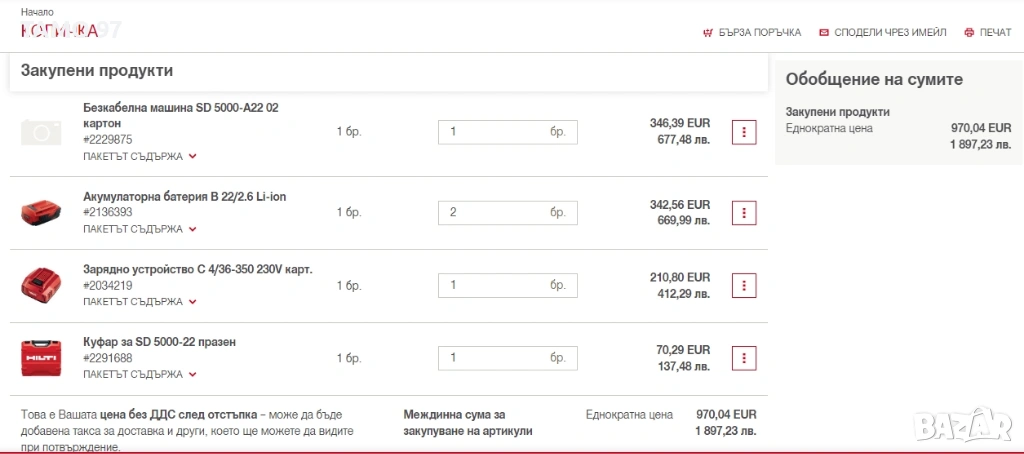Open three-dot menu for SD 5000-22 case
Image resolution: width=1024 pixels, height=454 pixels.
point(744,358)
